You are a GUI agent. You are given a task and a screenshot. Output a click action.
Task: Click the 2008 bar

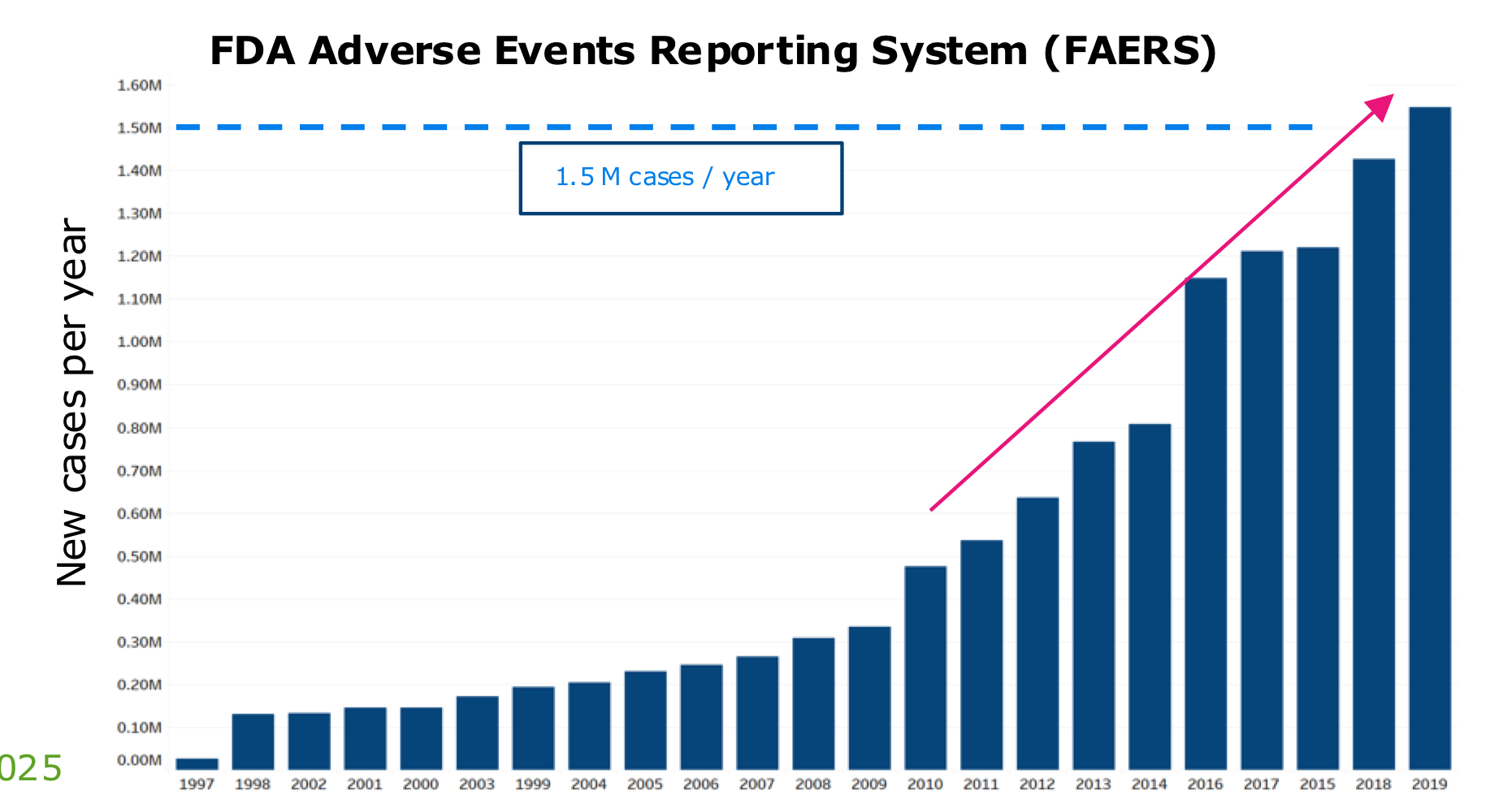tap(812, 703)
